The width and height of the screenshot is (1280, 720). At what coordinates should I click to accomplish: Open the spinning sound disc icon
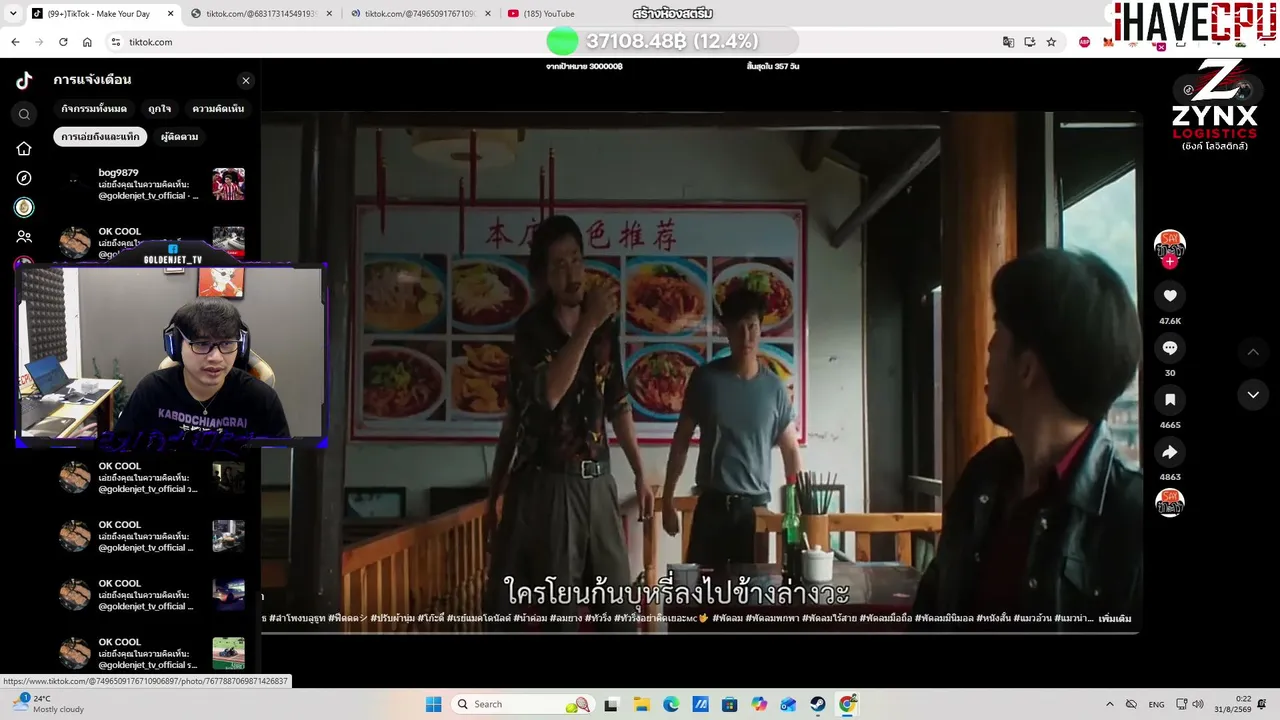1170,502
